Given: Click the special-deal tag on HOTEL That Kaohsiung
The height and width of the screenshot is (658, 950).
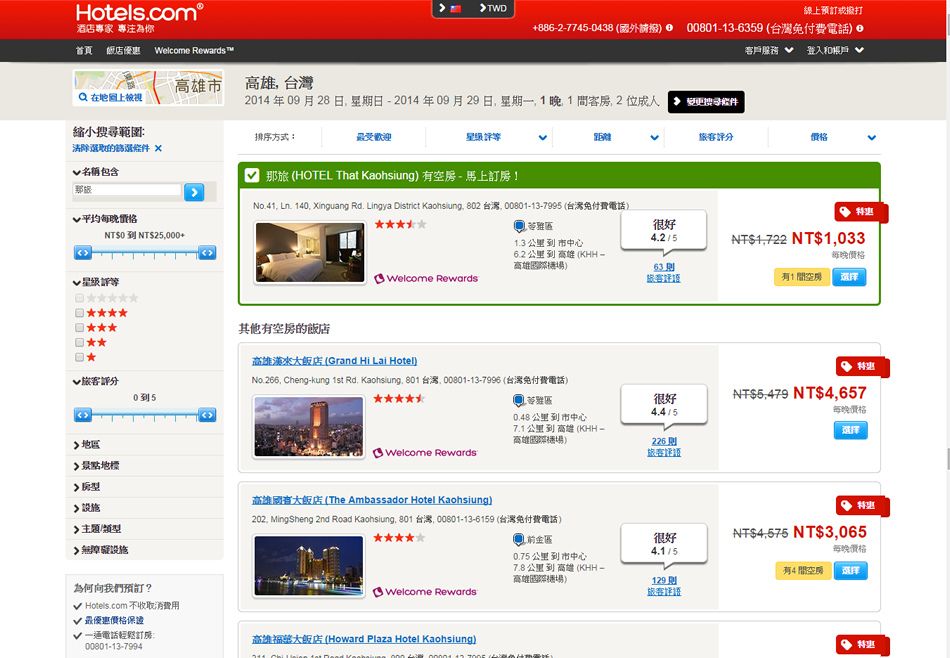Looking at the screenshot, I should pyautogui.click(x=860, y=212).
